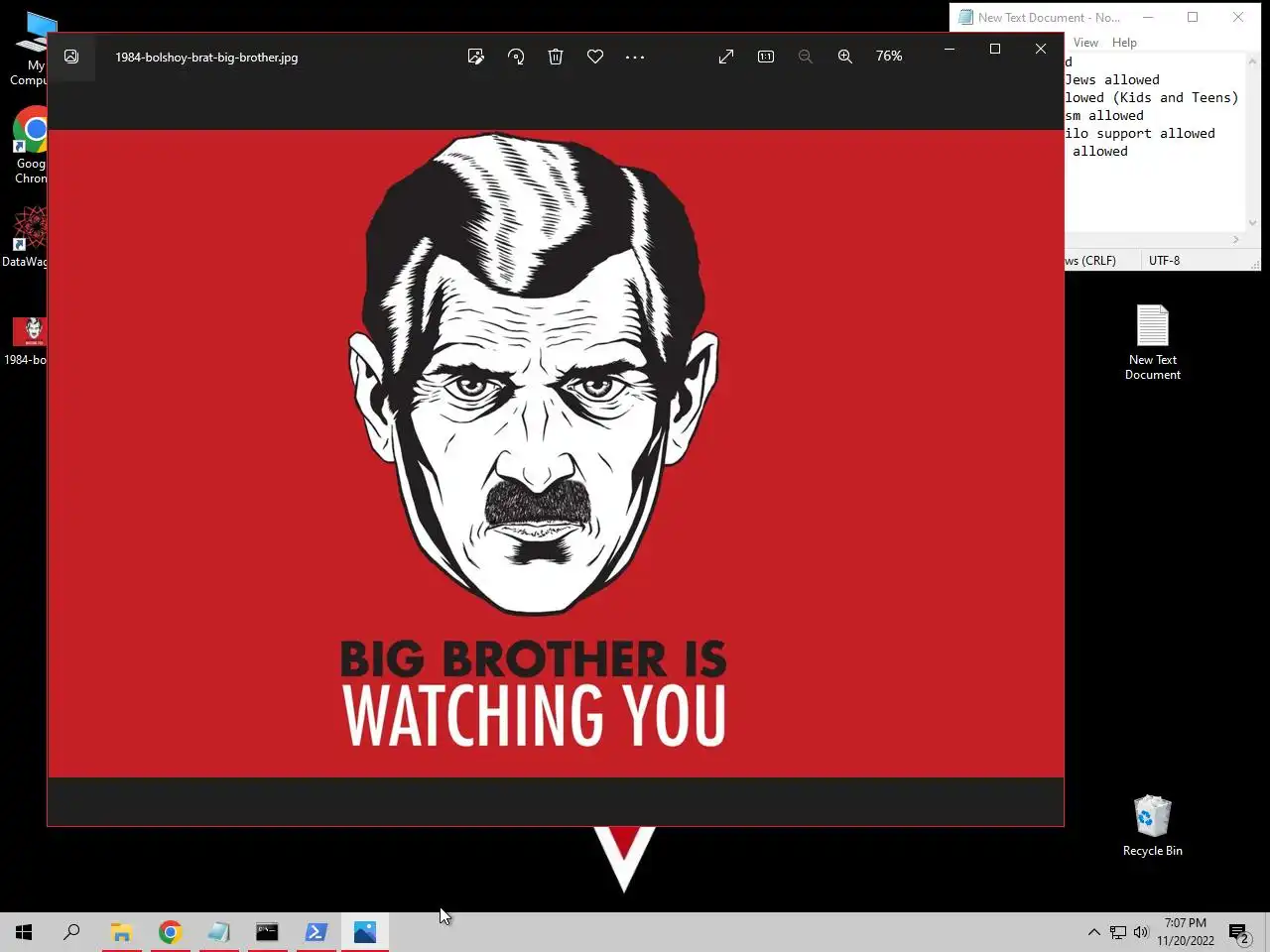Click the (CRLF) line ending status in Notepad

pyautogui.click(x=1090, y=261)
